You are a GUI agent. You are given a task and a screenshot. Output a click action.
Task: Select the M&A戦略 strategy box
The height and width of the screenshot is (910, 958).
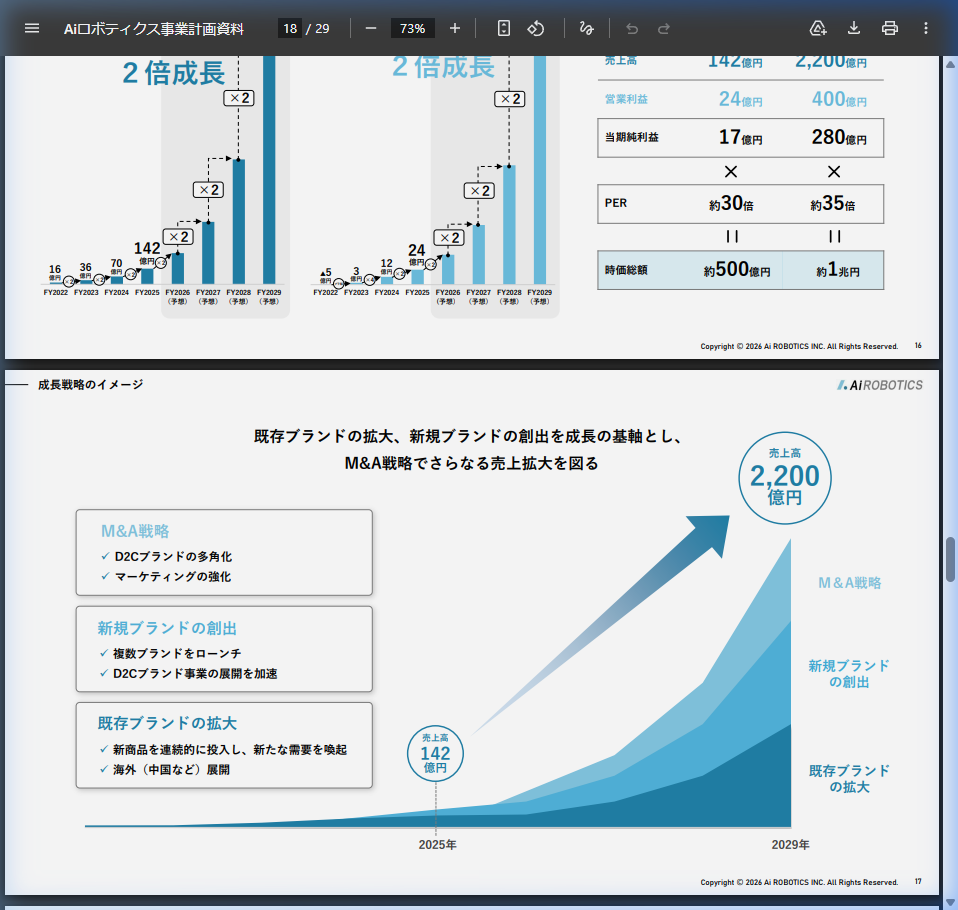(223, 552)
